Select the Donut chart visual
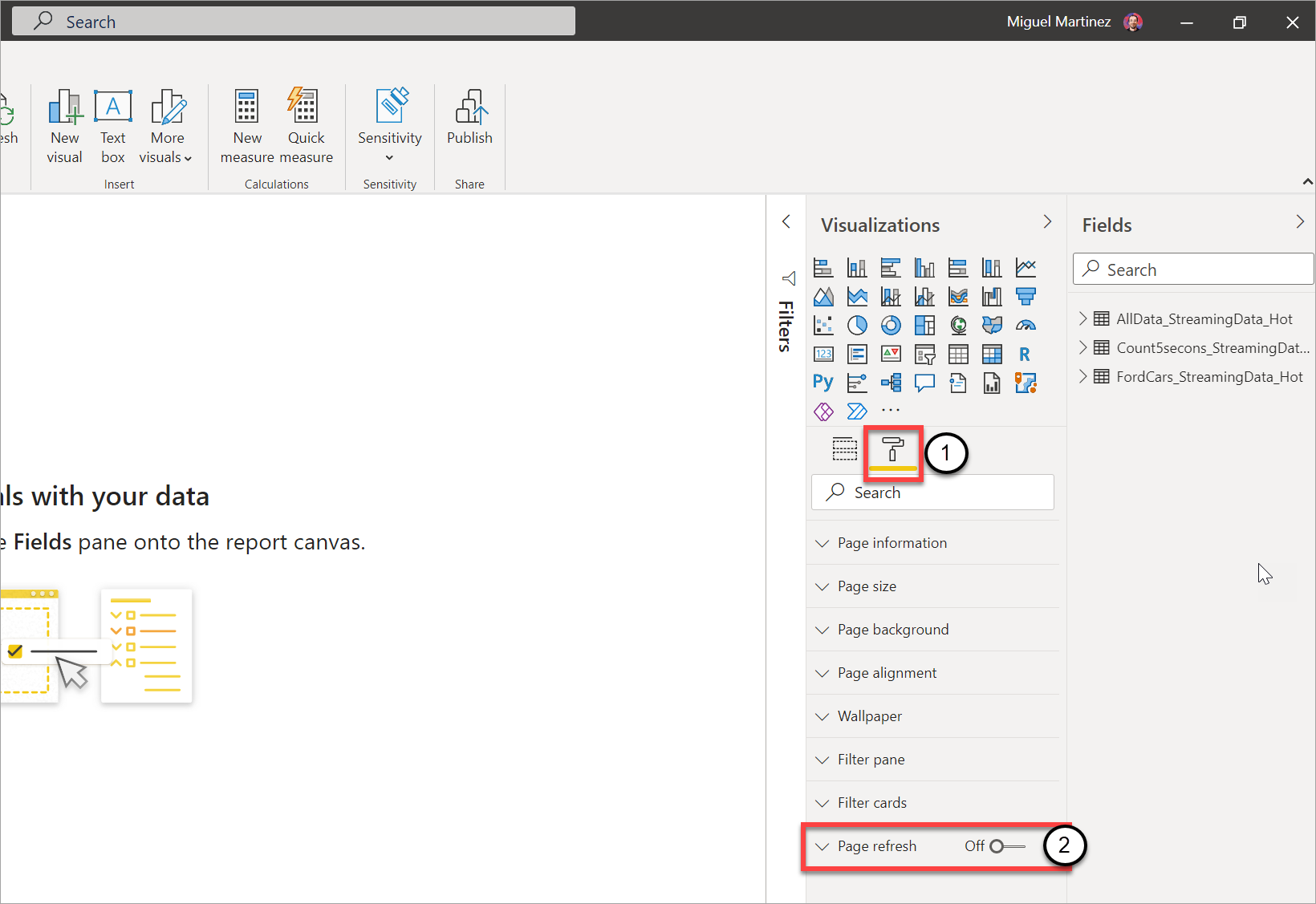Image resolution: width=1316 pixels, height=904 pixels. coord(891,325)
